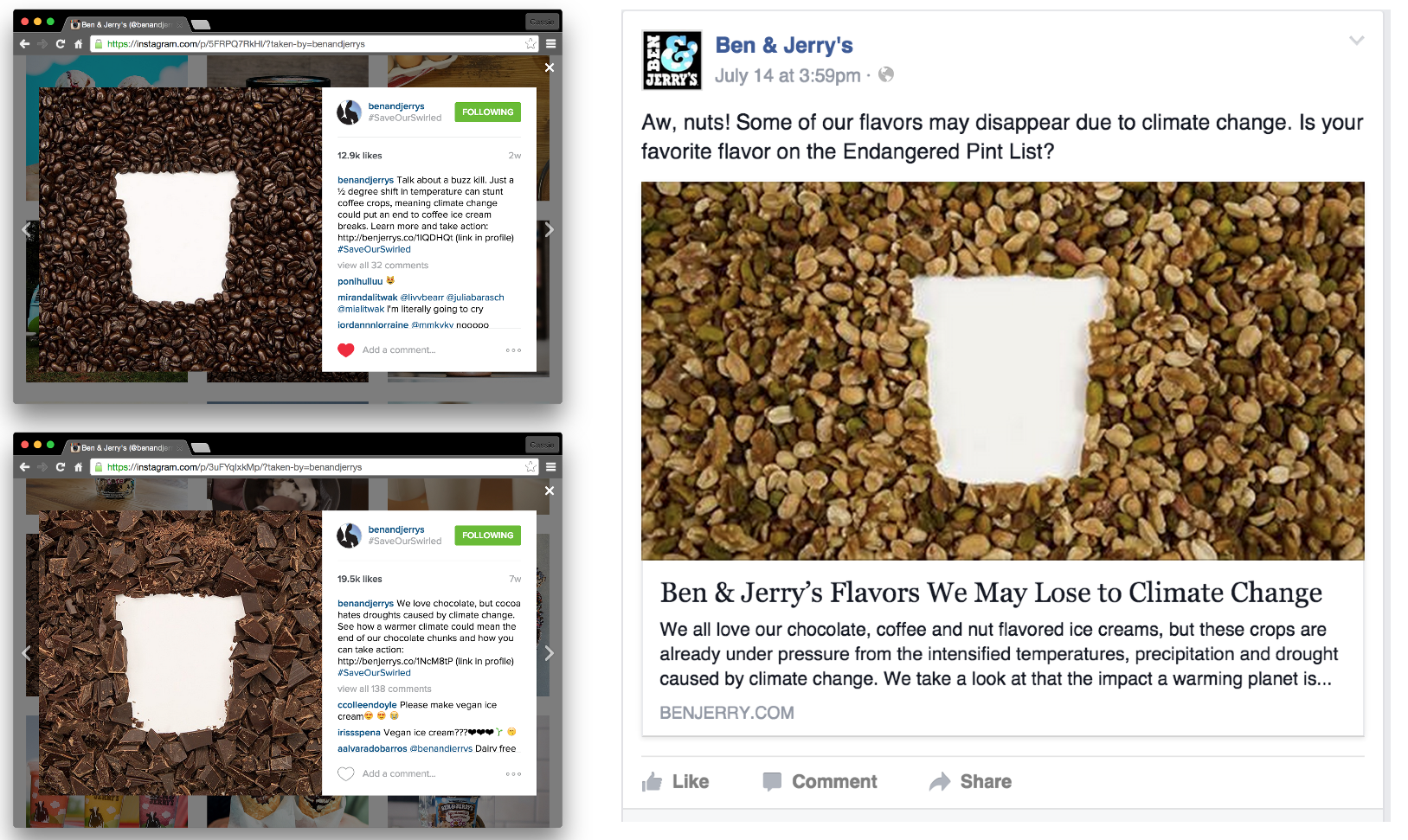
Task: Toggle FOLLOWING button on coffee bean post
Action: tap(487, 112)
